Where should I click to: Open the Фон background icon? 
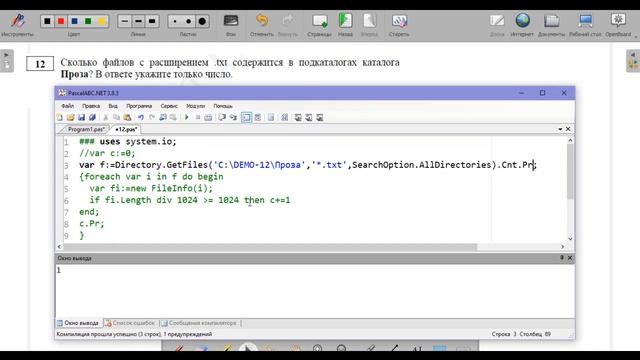pos(231,21)
